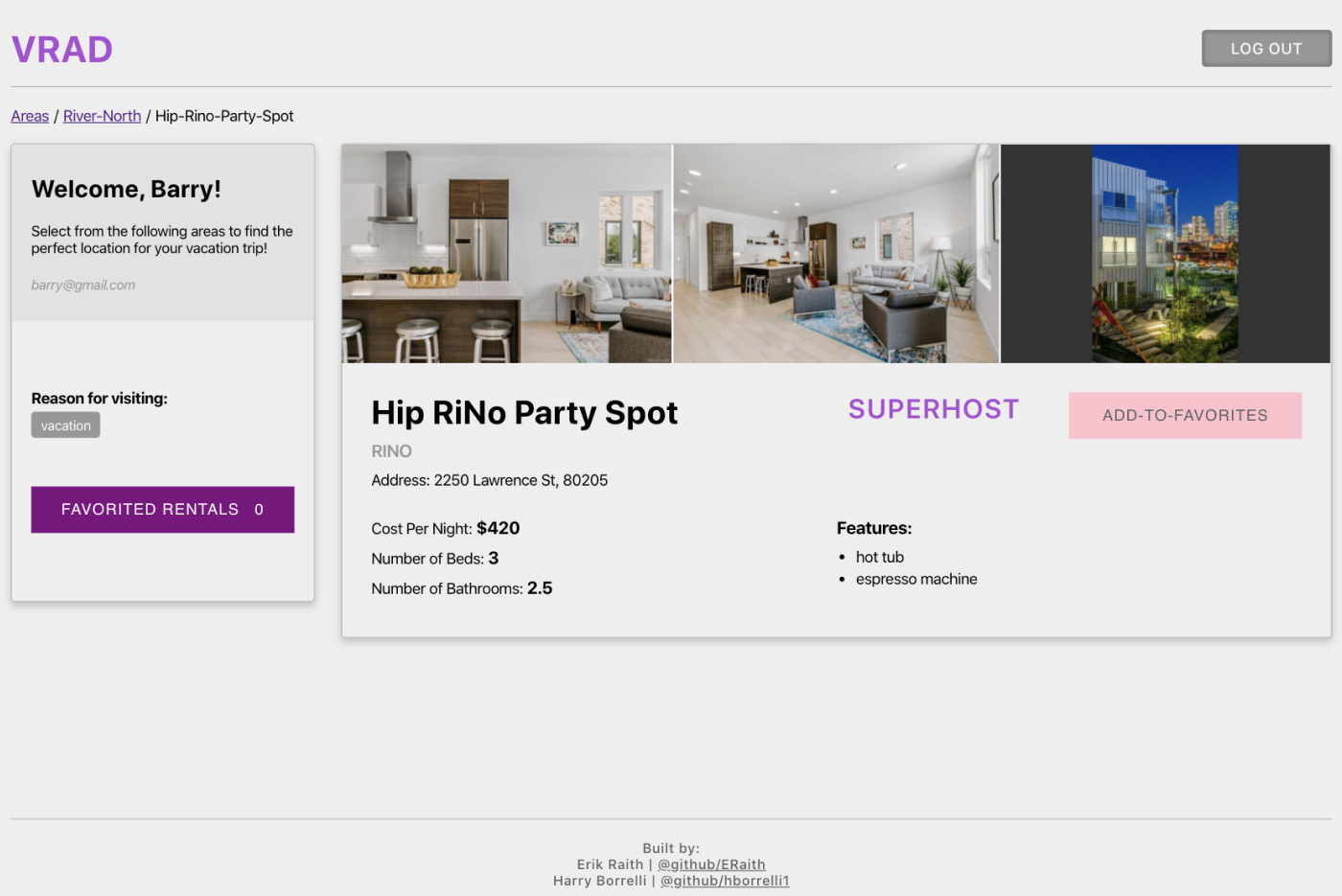Visit the @github/ERaith footer link

pyautogui.click(x=711, y=864)
